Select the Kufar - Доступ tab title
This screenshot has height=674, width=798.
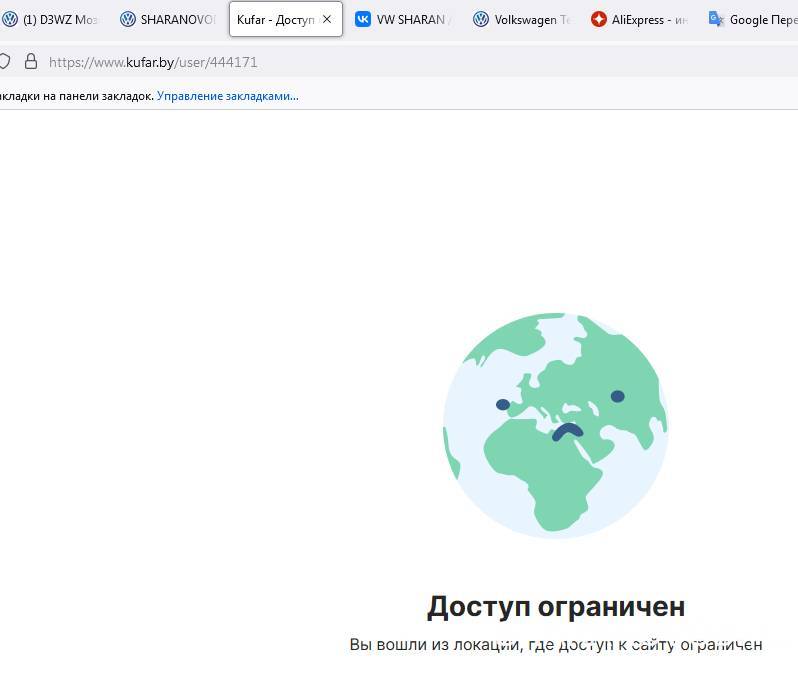[x=275, y=19]
